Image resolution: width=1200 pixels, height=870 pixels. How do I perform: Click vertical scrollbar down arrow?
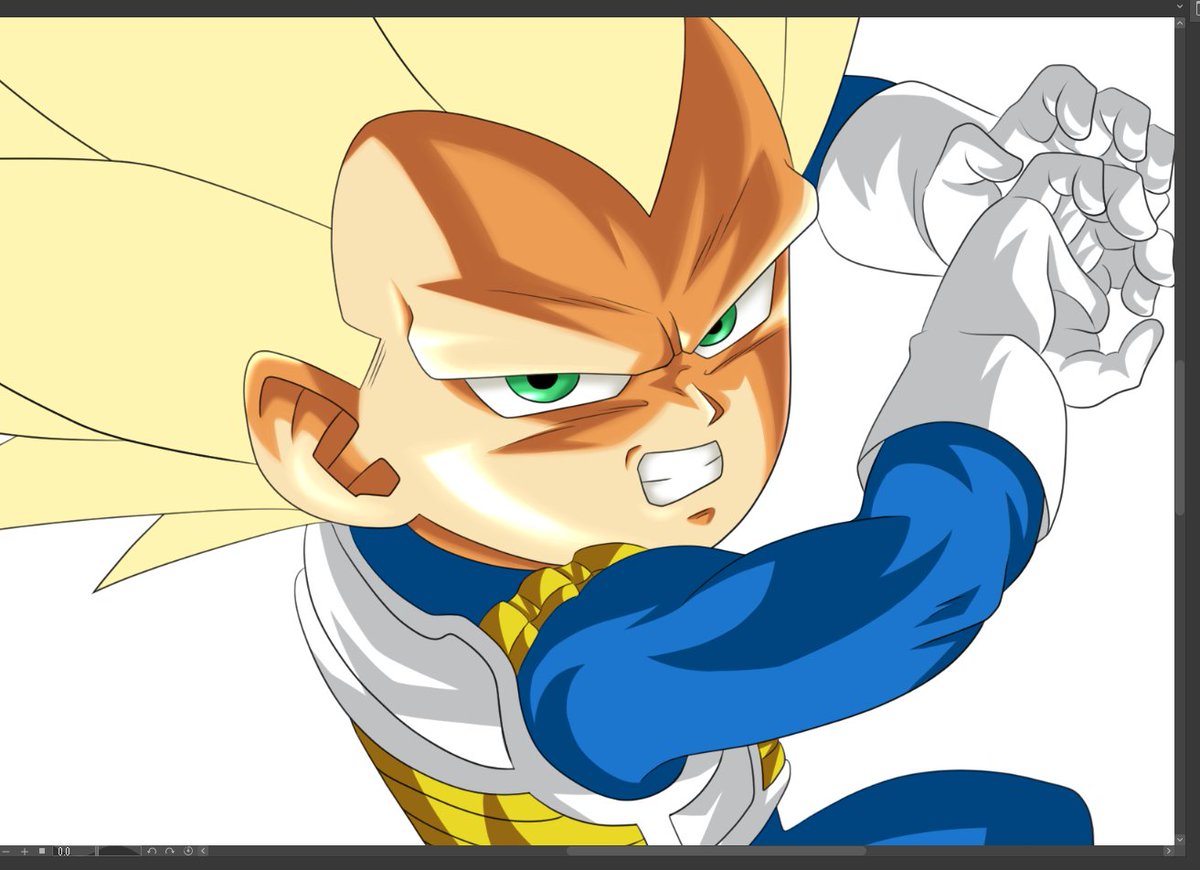tap(1180, 839)
